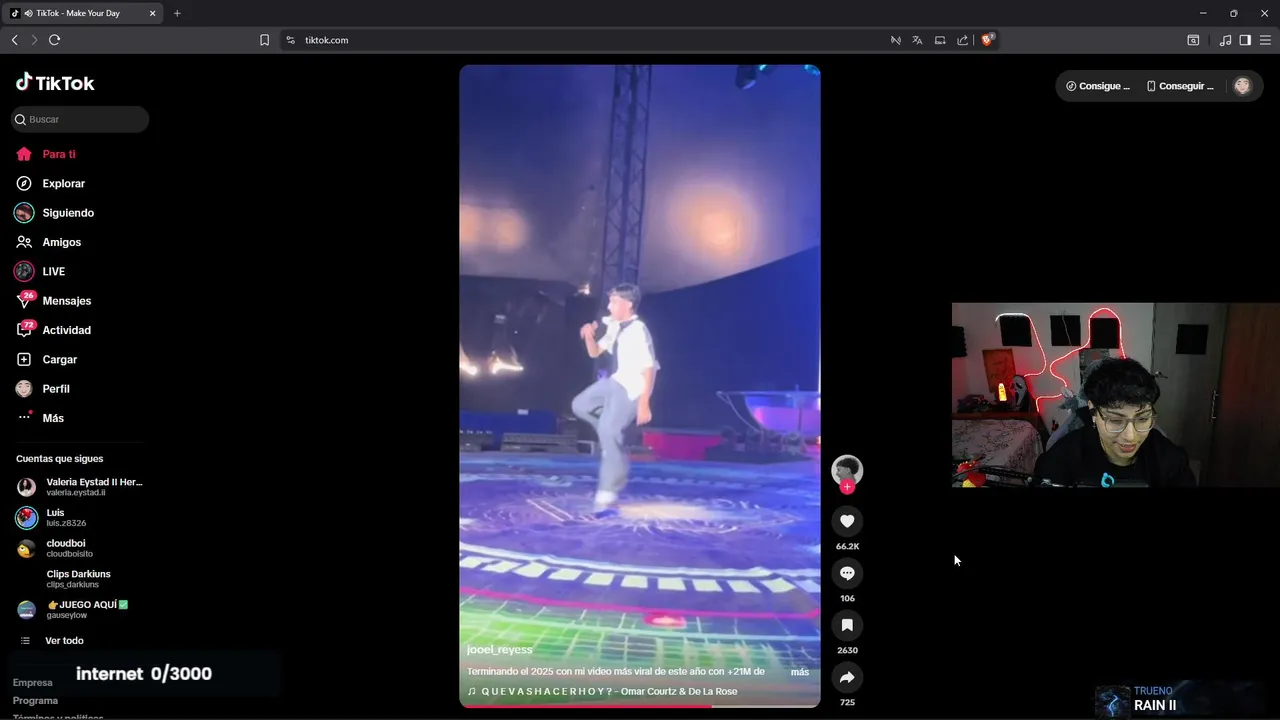Click the Buscar search field
Viewport: 1280px width, 720px height.
coord(80,119)
